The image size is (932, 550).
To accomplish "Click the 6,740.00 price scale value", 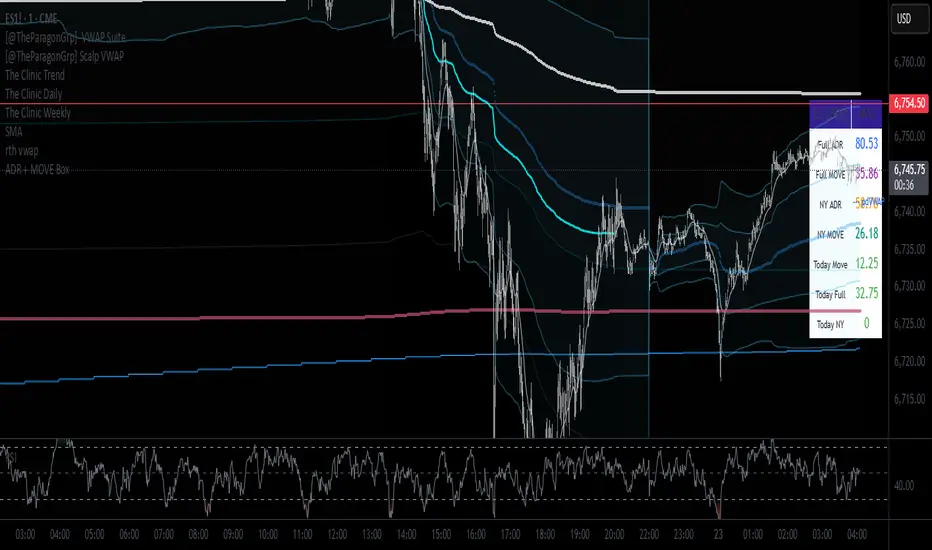I will coord(909,211).
